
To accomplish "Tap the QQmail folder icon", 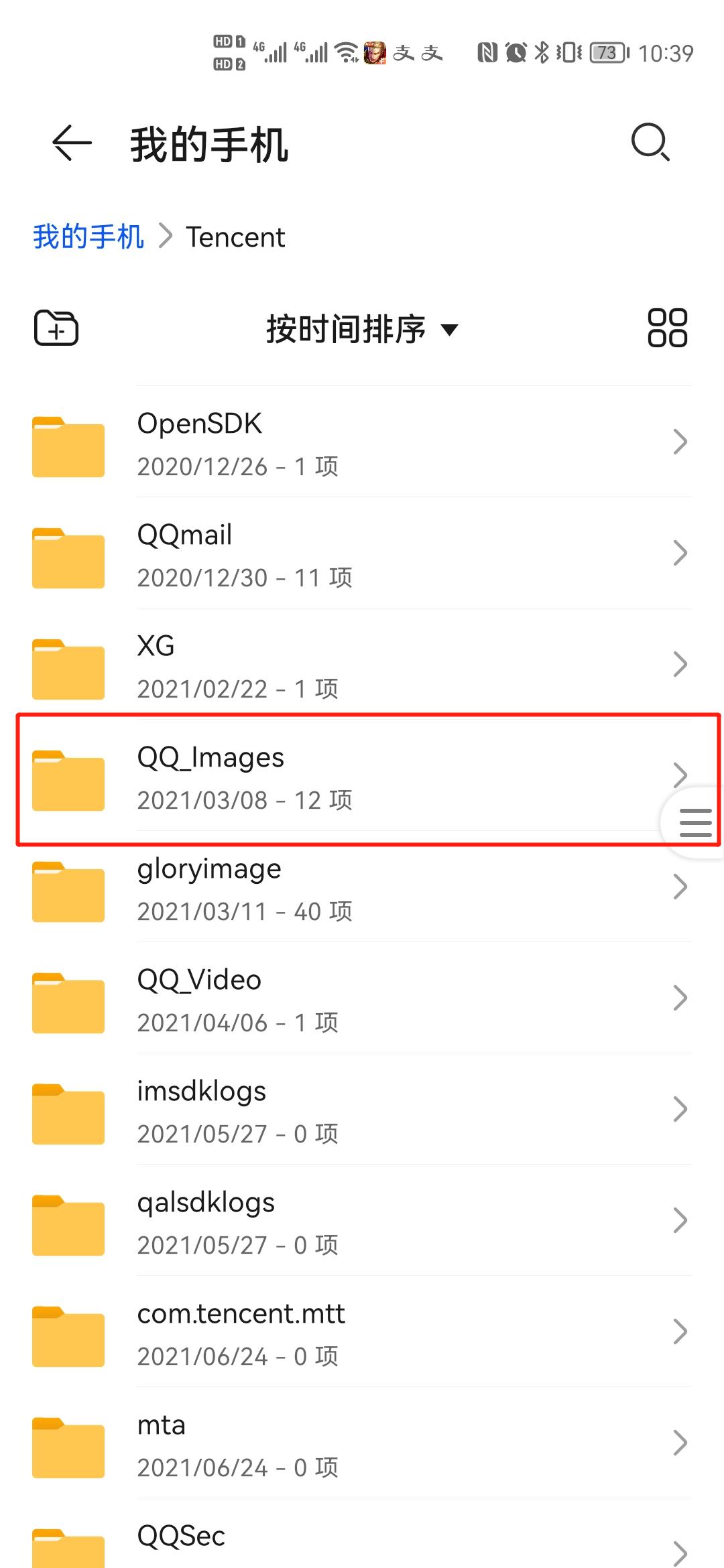I will [68, 558].
